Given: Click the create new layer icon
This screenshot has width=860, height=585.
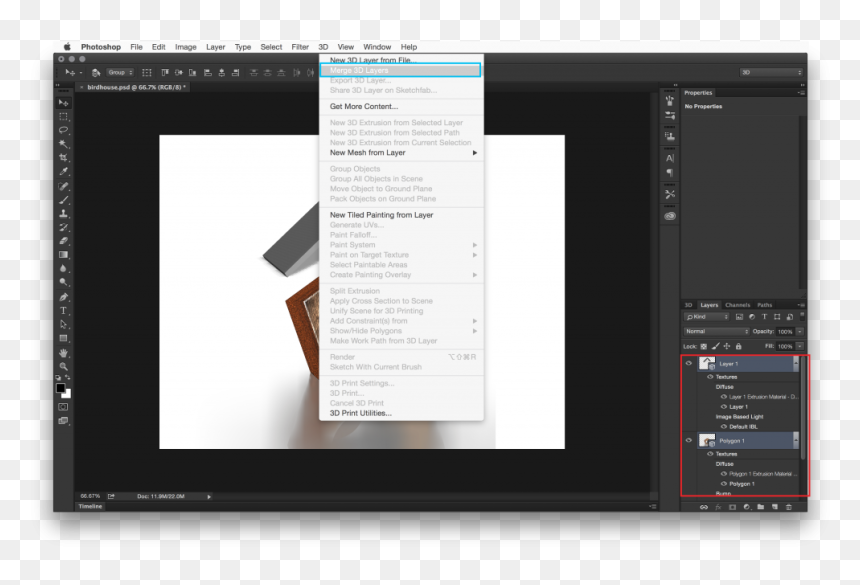Looking at the screenshot, I should click(774, 507).
